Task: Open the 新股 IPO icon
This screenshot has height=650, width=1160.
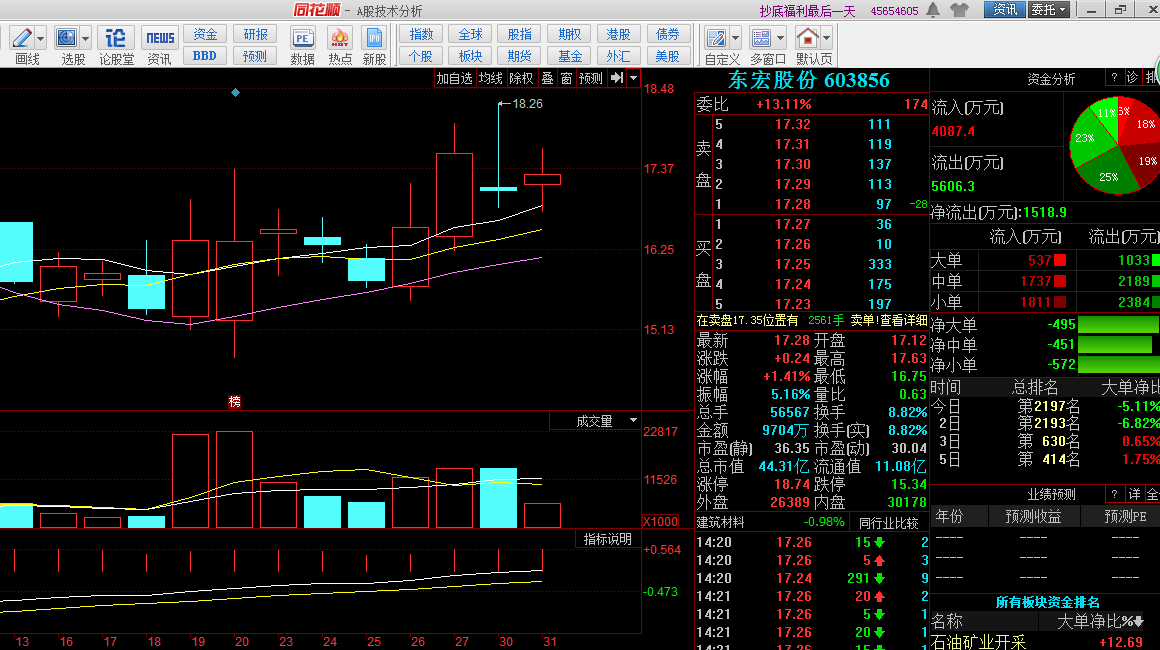Action: [375, 39]
